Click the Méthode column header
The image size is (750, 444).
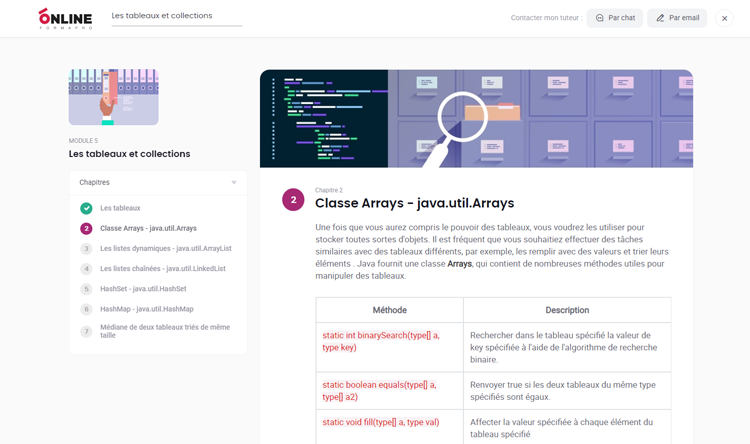(x=389, y=310)
